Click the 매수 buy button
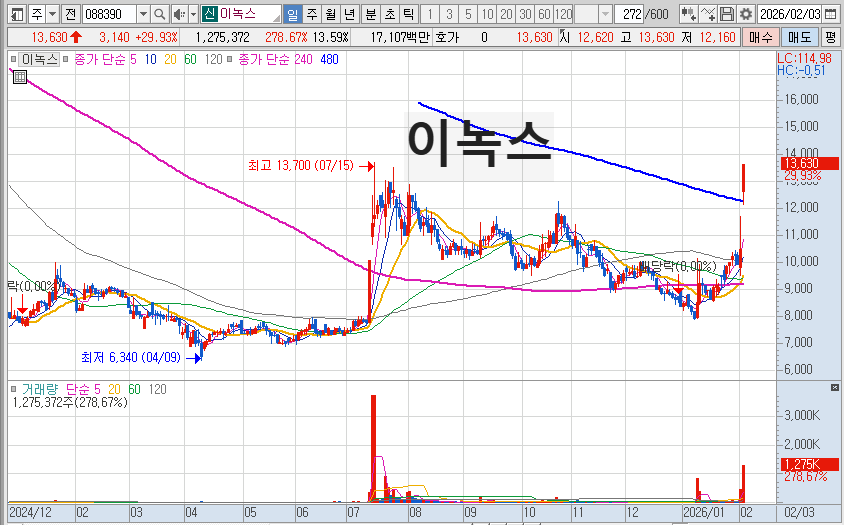844x525 pixels. pyautogui.click(x=760, y=37)
